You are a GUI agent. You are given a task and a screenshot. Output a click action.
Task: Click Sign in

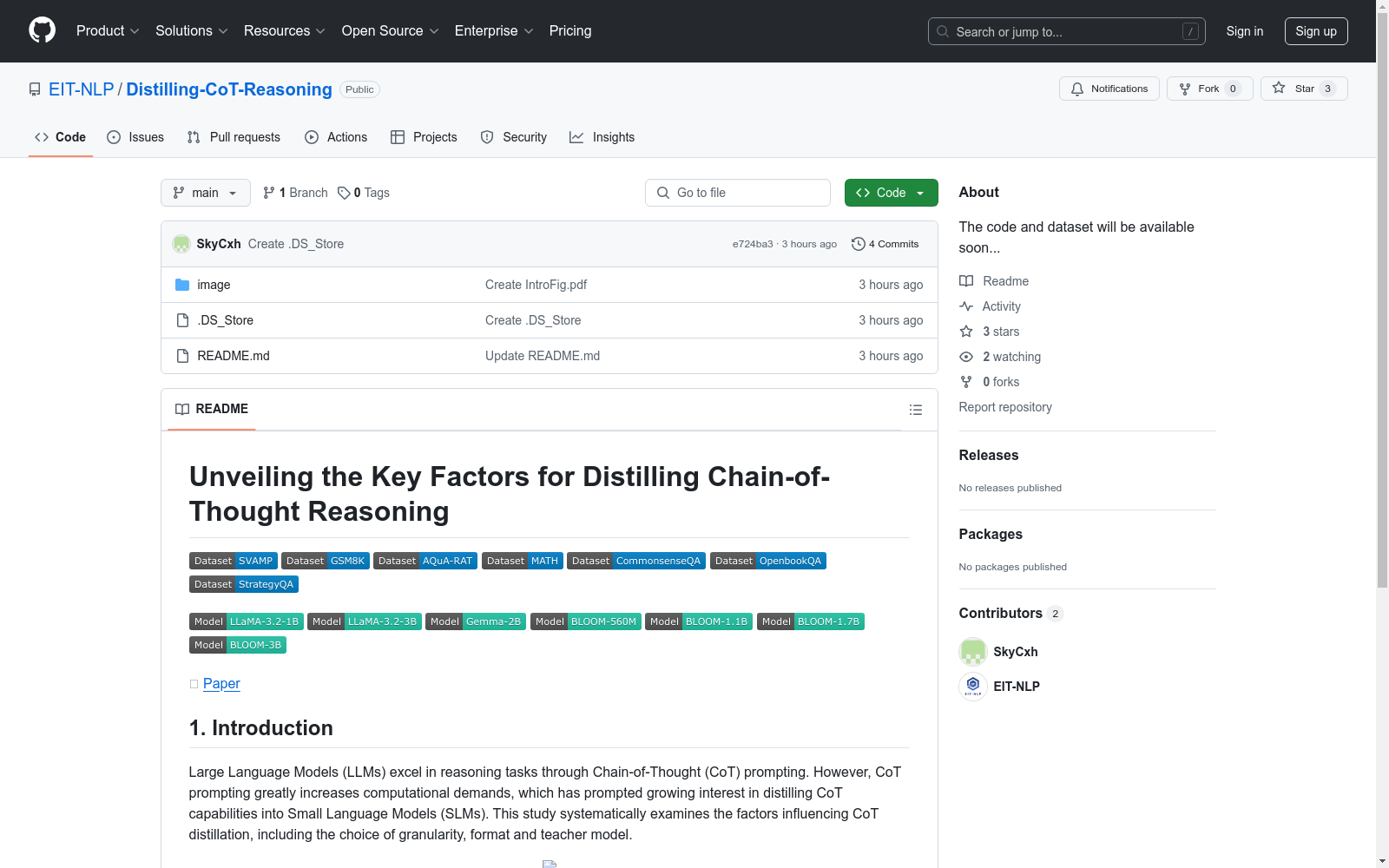pos(1245,31)
